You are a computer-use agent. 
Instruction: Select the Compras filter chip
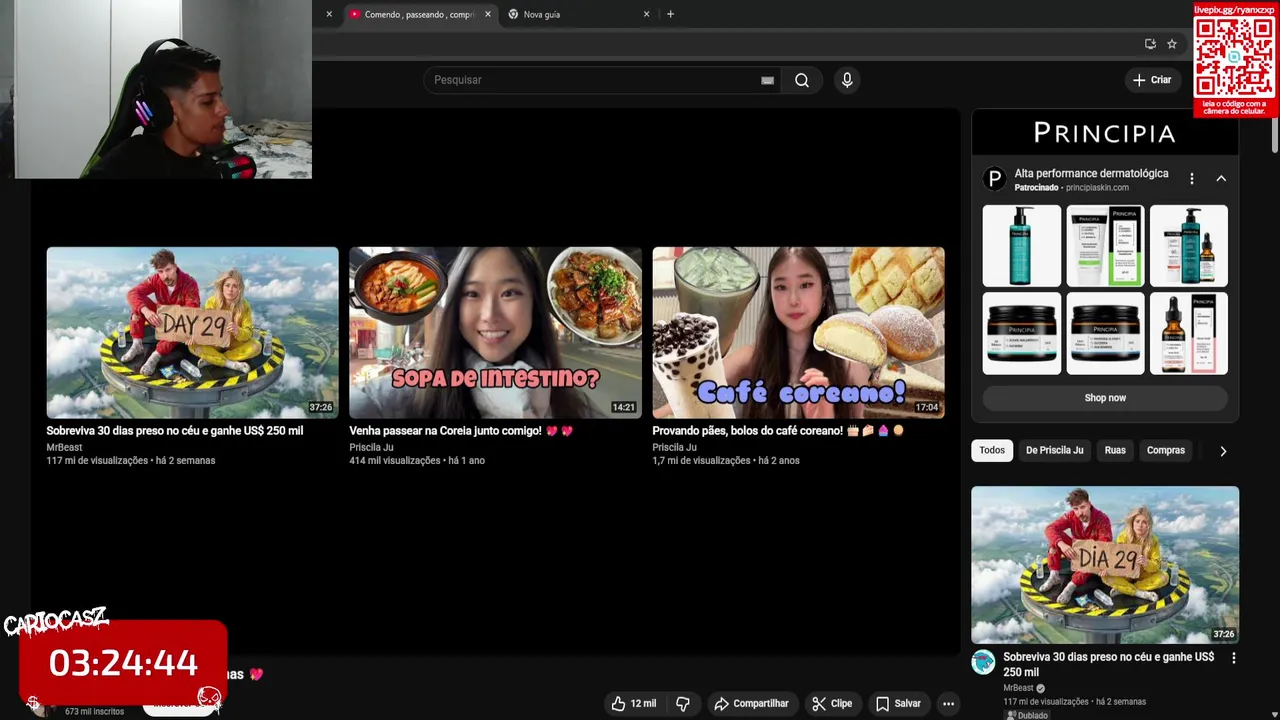(x=1165, y=450)
